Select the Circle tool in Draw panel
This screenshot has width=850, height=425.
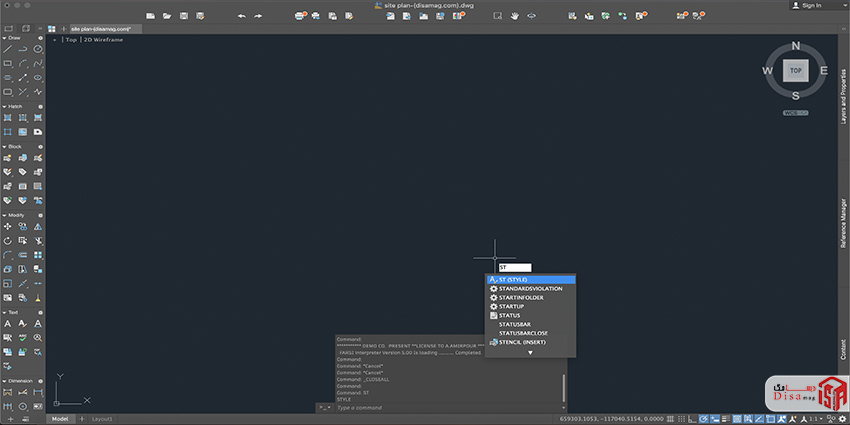pos(38,49)
